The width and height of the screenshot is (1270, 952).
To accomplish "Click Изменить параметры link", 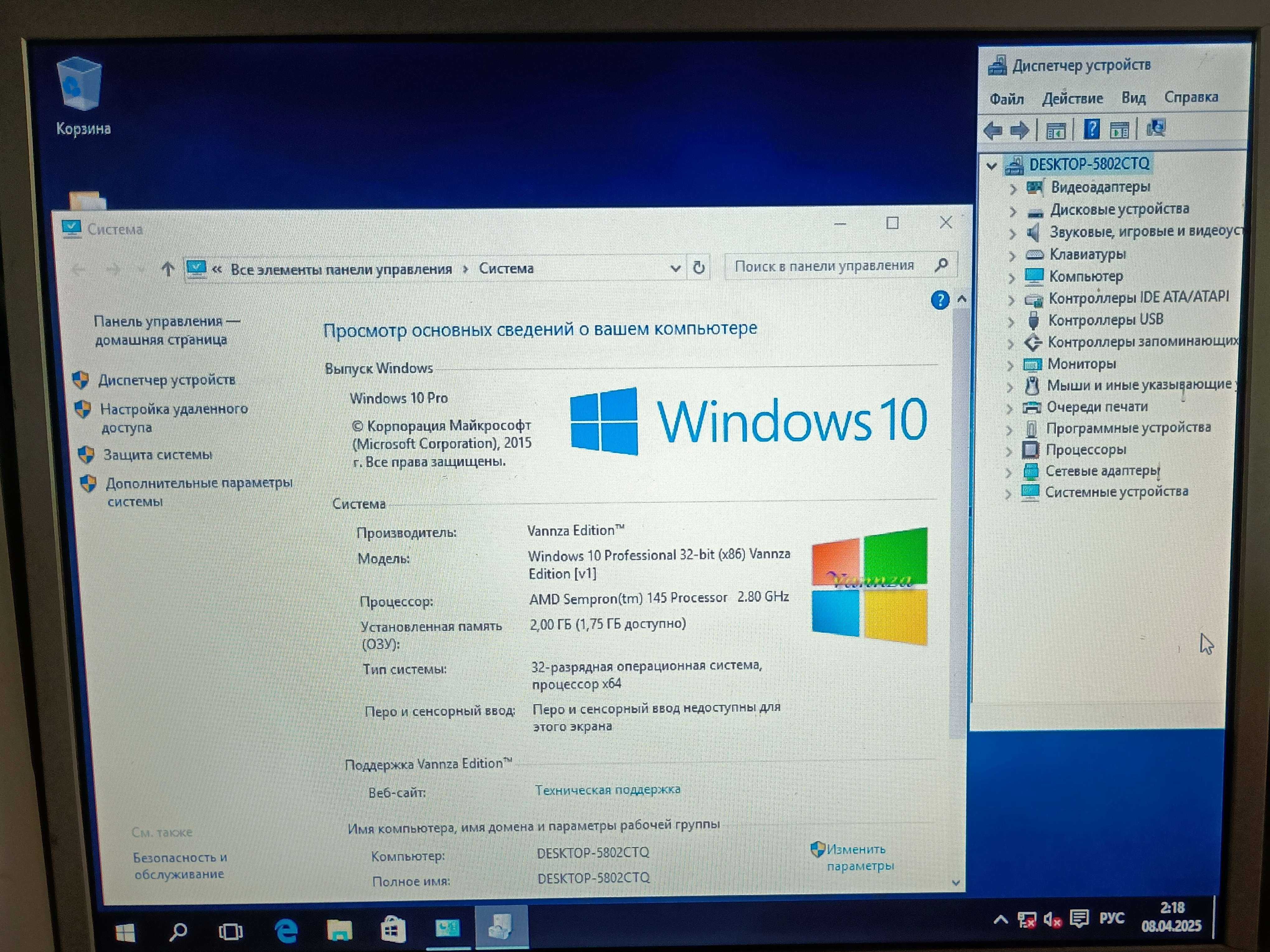I will pyautogui.click(x=860, y=857).
